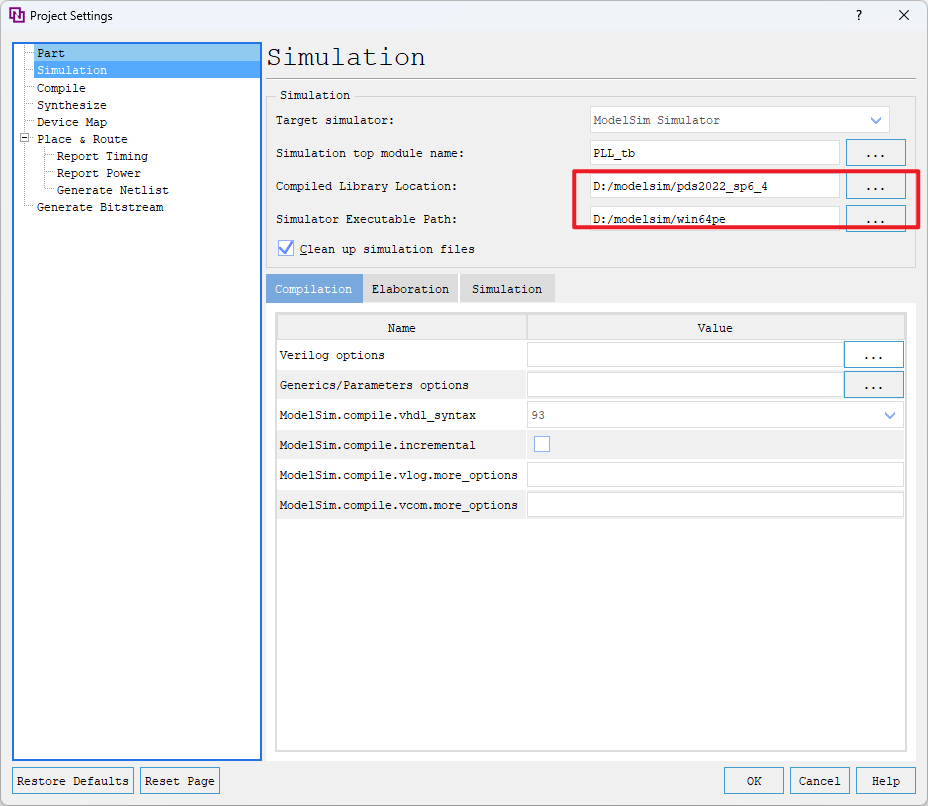Confirm settings with the OK button
This screenshot has height=806, width=928.
pos(753,780)
